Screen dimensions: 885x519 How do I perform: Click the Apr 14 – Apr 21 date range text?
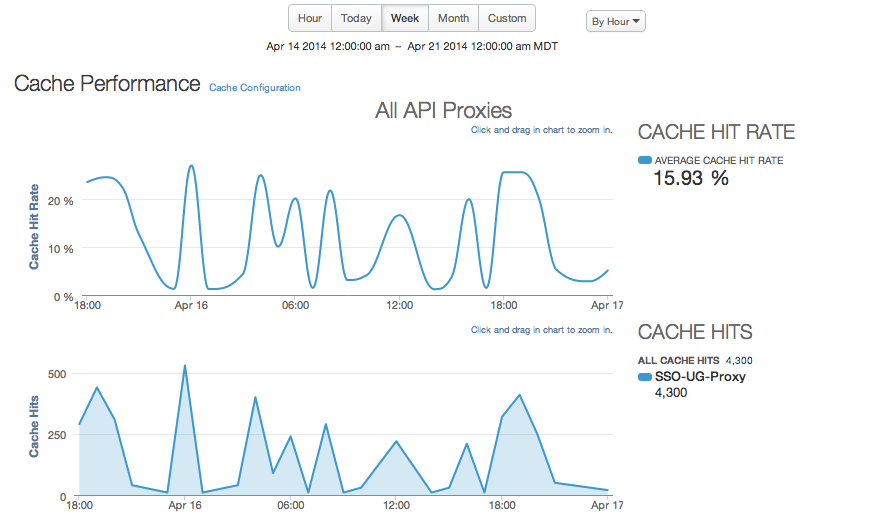[412, 46]
